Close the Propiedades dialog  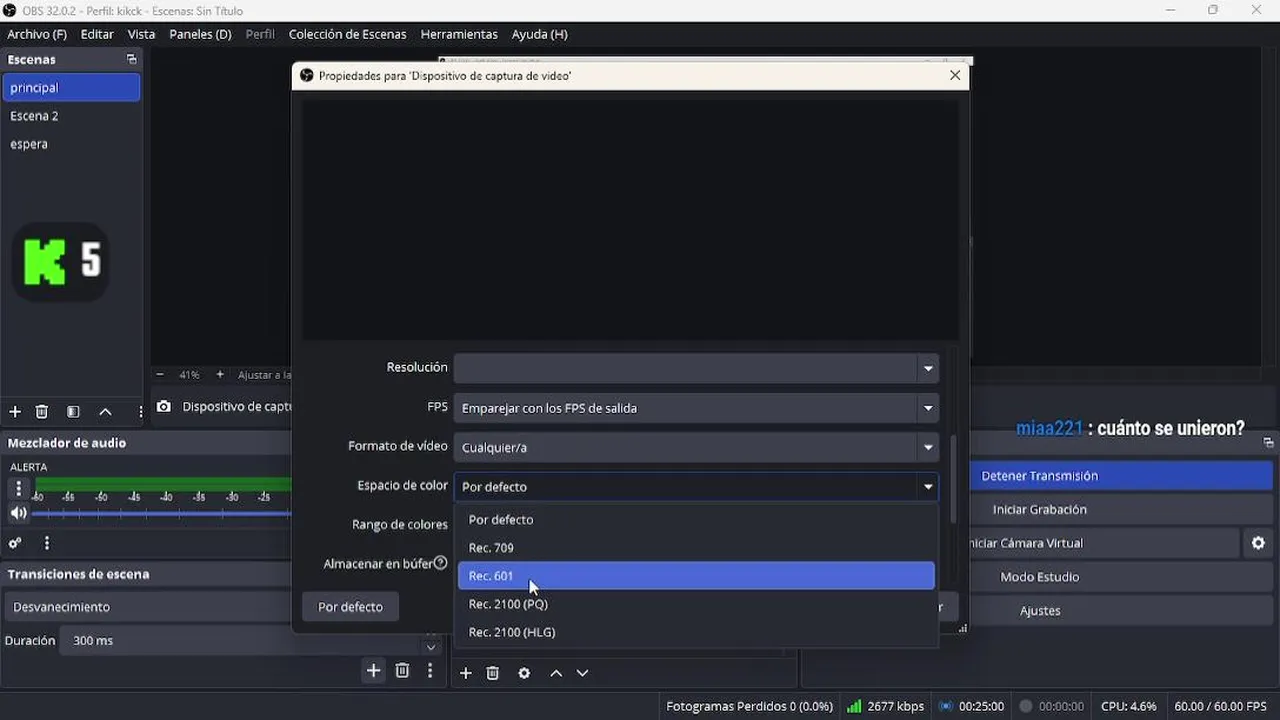coord(955,75)
